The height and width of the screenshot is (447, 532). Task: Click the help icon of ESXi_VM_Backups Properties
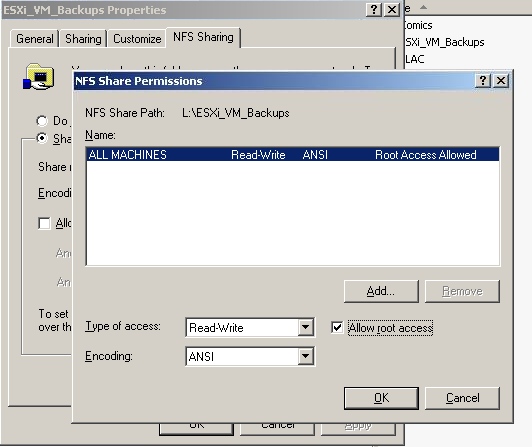point(374,10)
